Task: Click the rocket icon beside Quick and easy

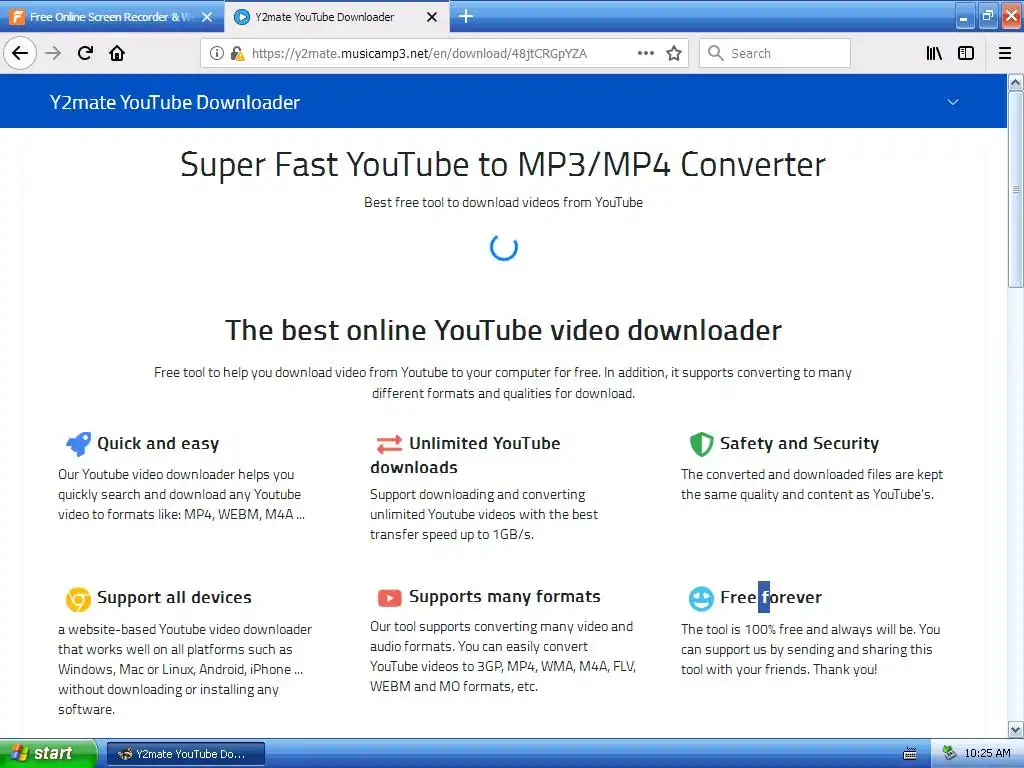Action: (x=78, y=443)
